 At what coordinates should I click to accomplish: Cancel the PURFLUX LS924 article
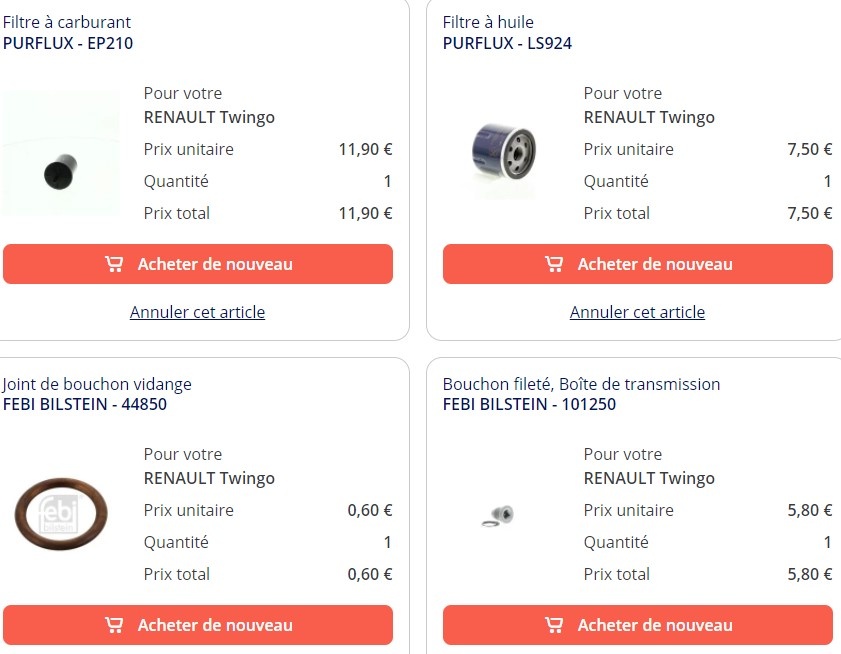coord(637,312)
